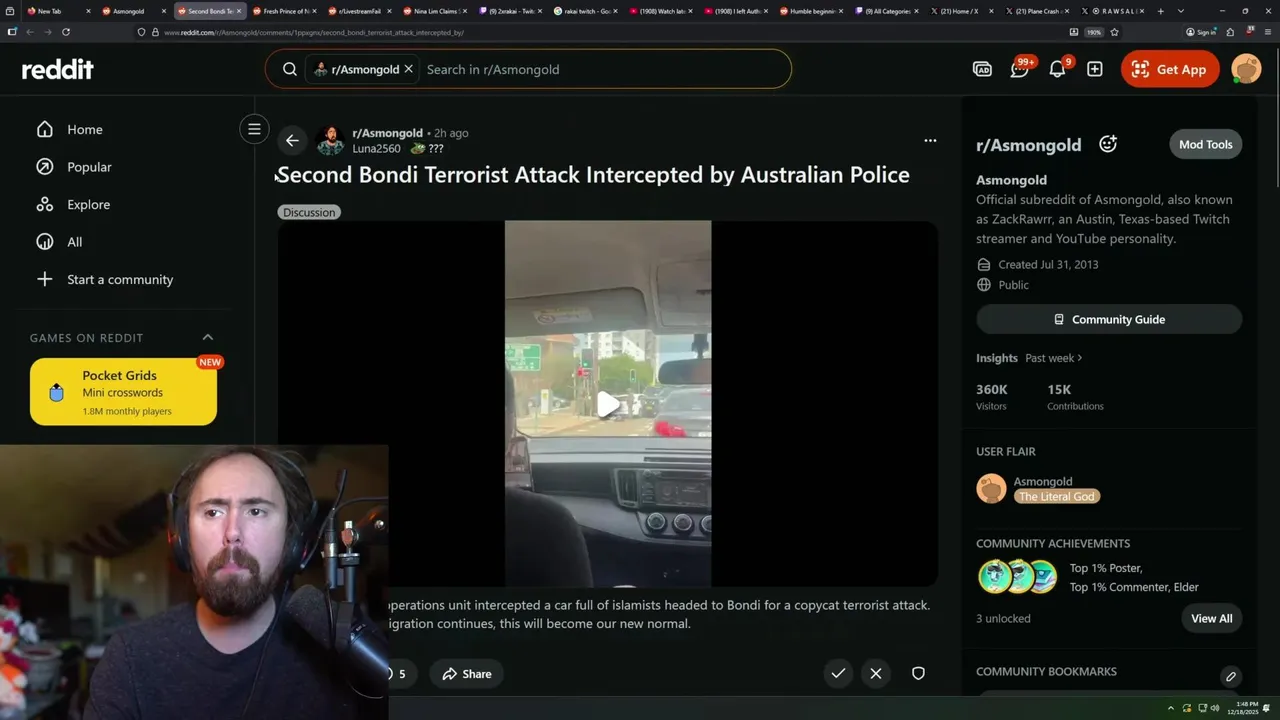Click the Discussion flair tag
Viewport: 1280px width, 720px height.
click(309, 212)
